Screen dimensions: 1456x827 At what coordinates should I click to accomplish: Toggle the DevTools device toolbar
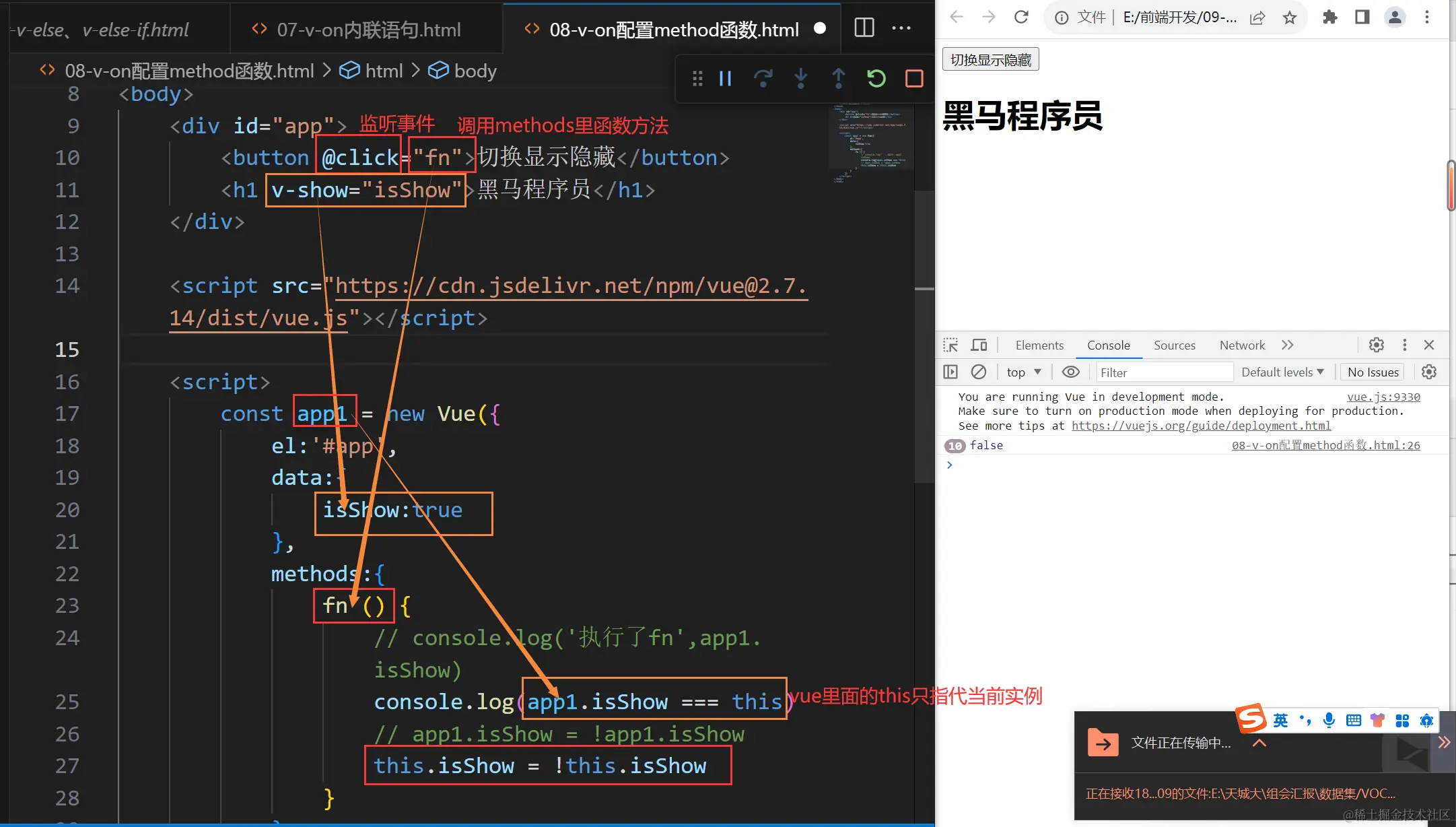(979, 345)
